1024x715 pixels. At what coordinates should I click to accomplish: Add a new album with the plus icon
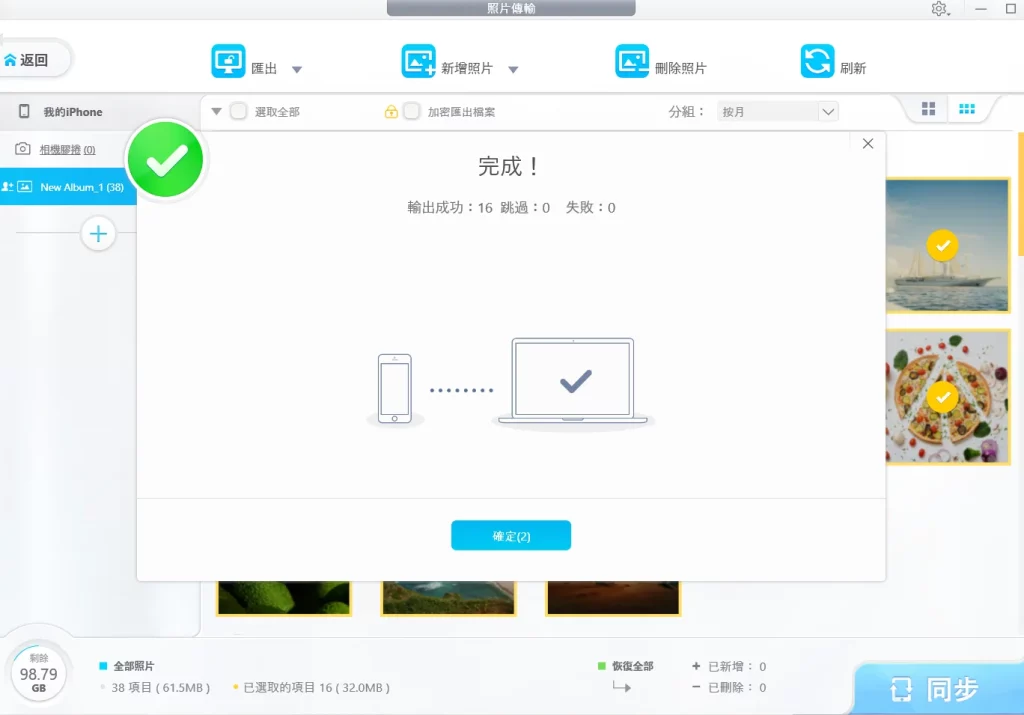click(98, 233)
